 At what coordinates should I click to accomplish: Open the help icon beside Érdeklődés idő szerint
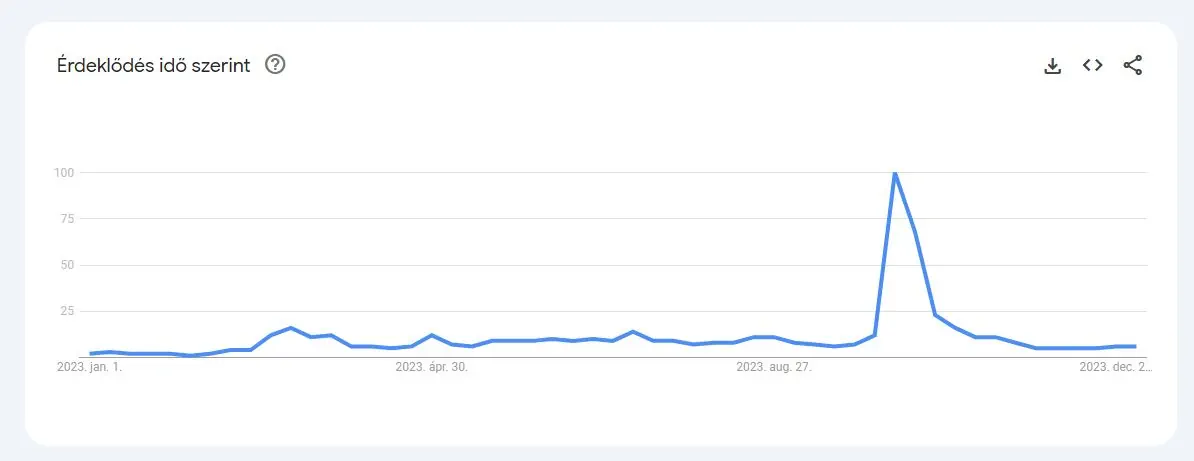[275, 65]
